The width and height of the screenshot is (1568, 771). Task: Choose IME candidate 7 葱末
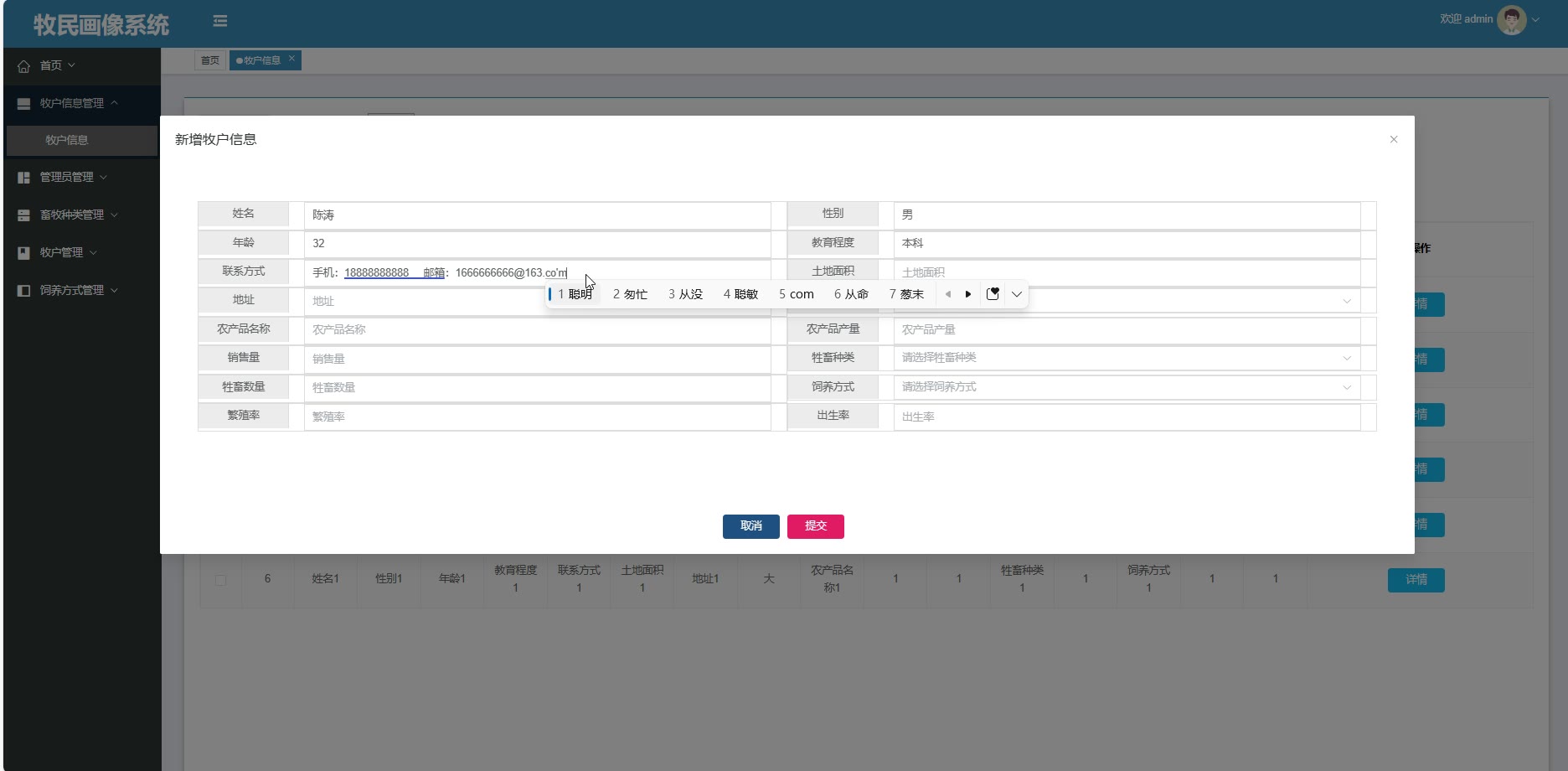[906, 294]
